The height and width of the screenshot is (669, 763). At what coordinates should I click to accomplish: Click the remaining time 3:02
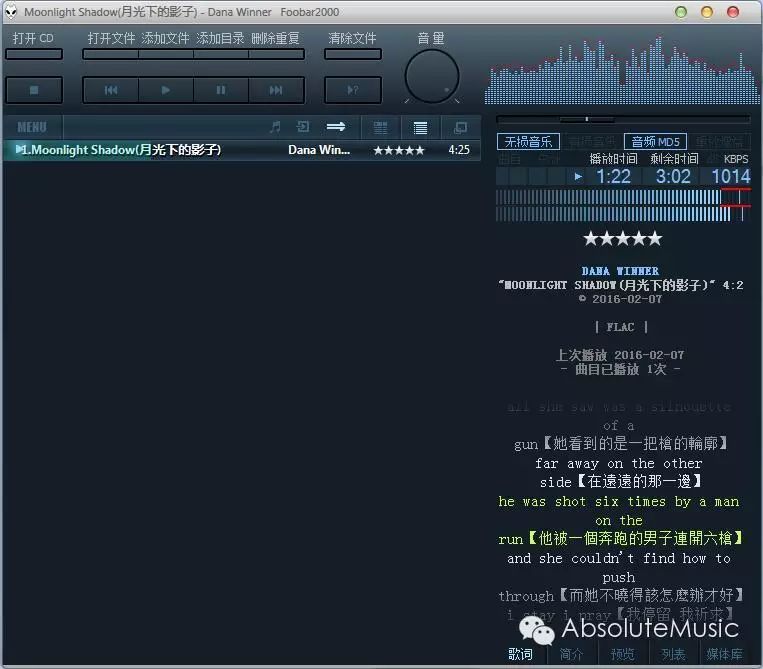point(673,177)
